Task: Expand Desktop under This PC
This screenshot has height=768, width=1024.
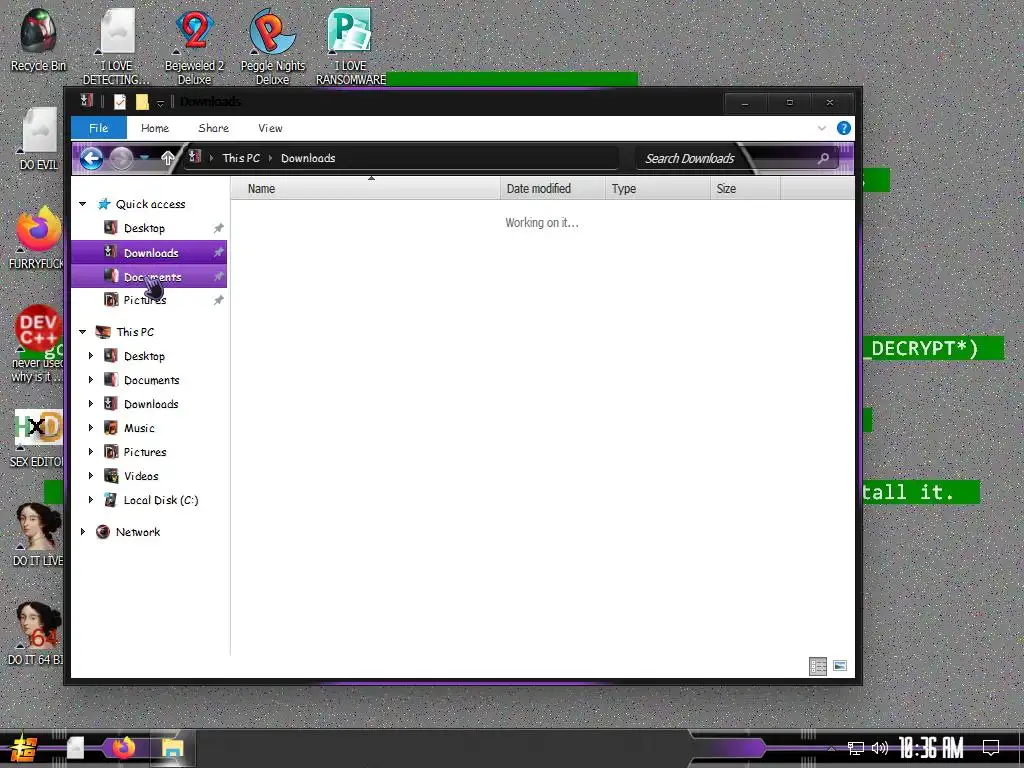Action: [91, 356]
